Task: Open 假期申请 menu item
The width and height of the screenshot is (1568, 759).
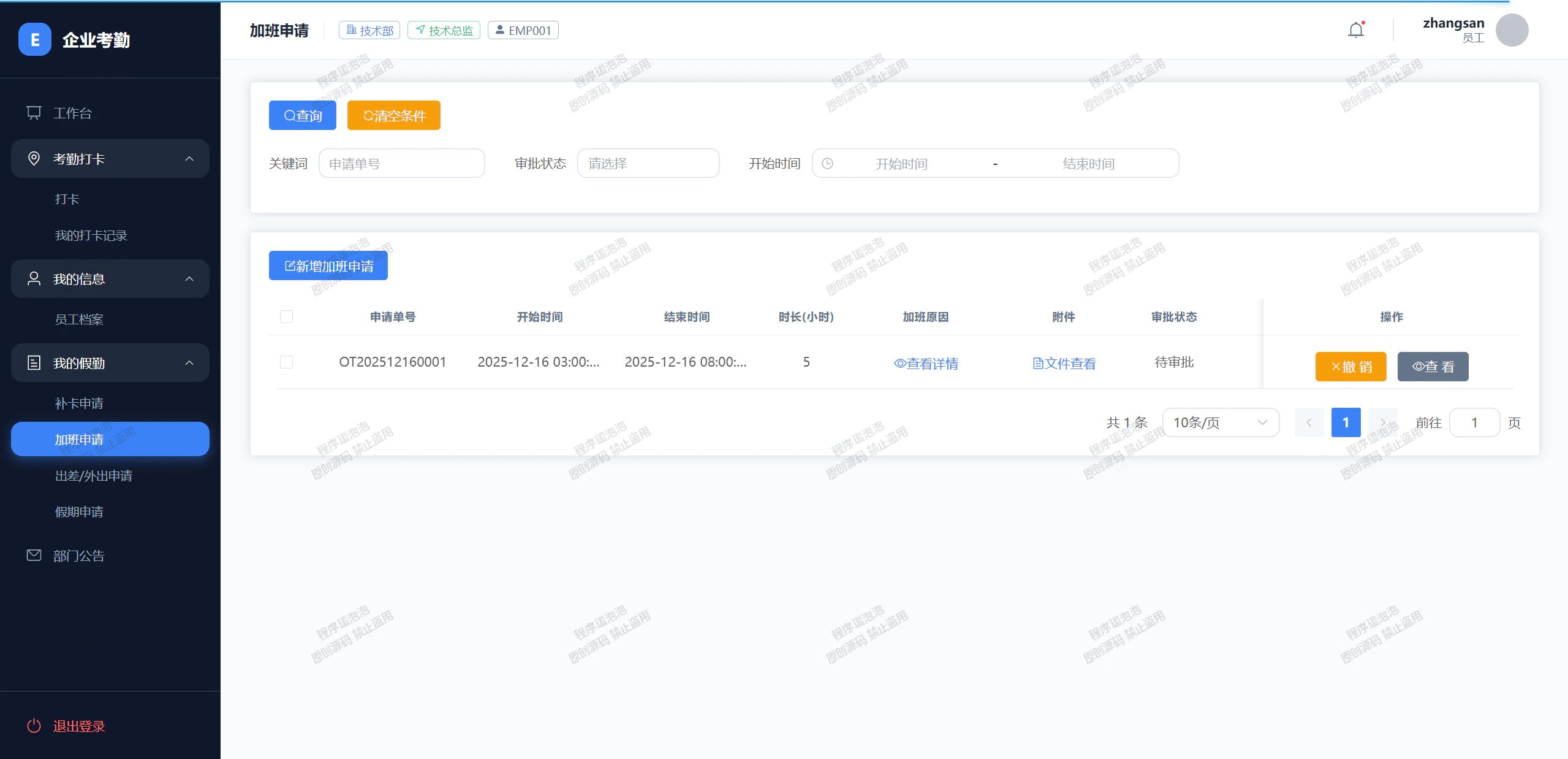Action: pos(110,512)
